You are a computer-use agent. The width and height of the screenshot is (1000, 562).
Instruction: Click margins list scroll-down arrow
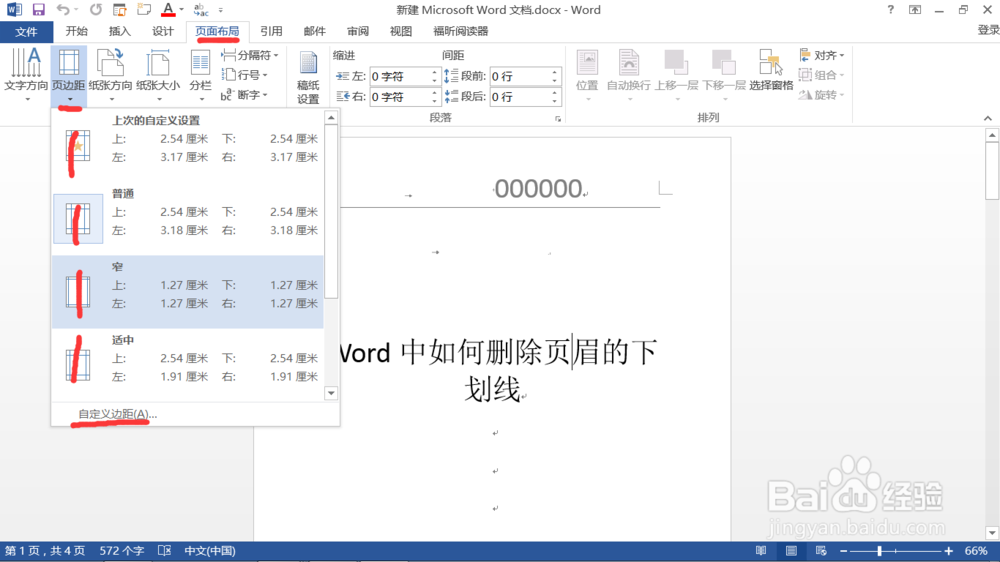(x=331, y=393)
